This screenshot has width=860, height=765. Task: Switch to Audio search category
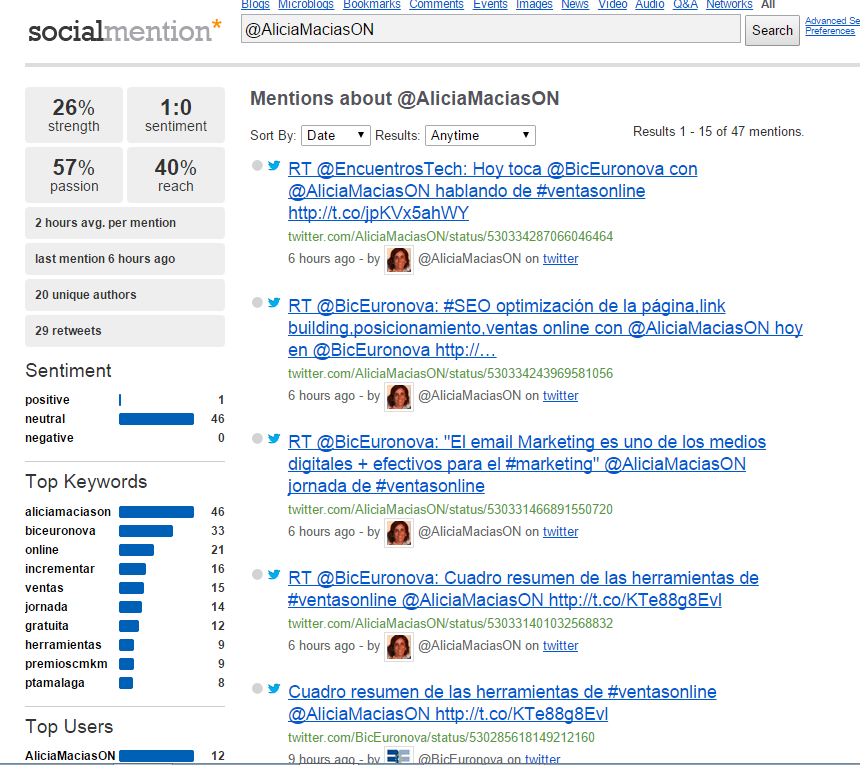click(649, 4)
